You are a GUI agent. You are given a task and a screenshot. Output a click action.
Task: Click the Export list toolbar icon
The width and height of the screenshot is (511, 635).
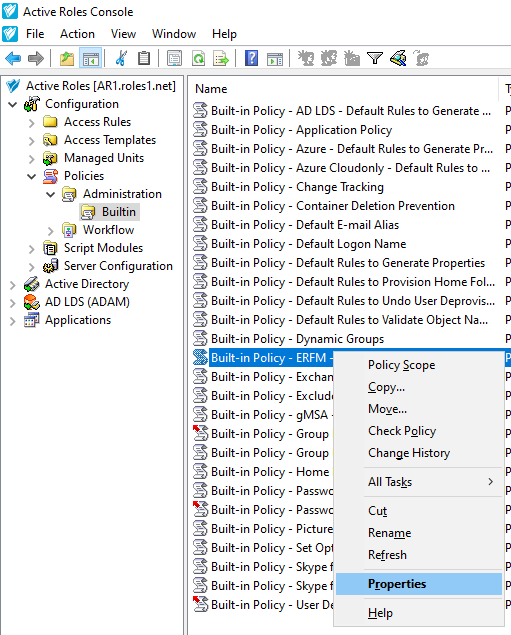221,58
